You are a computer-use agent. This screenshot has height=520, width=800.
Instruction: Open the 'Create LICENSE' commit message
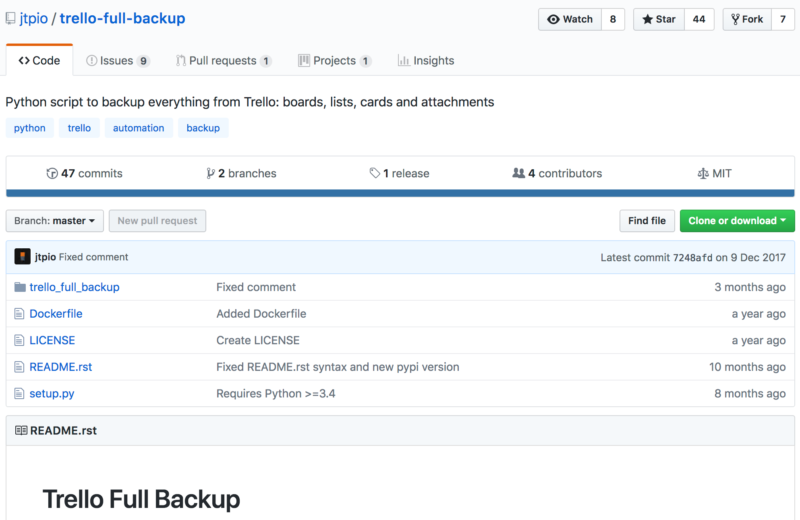[258, 340]
